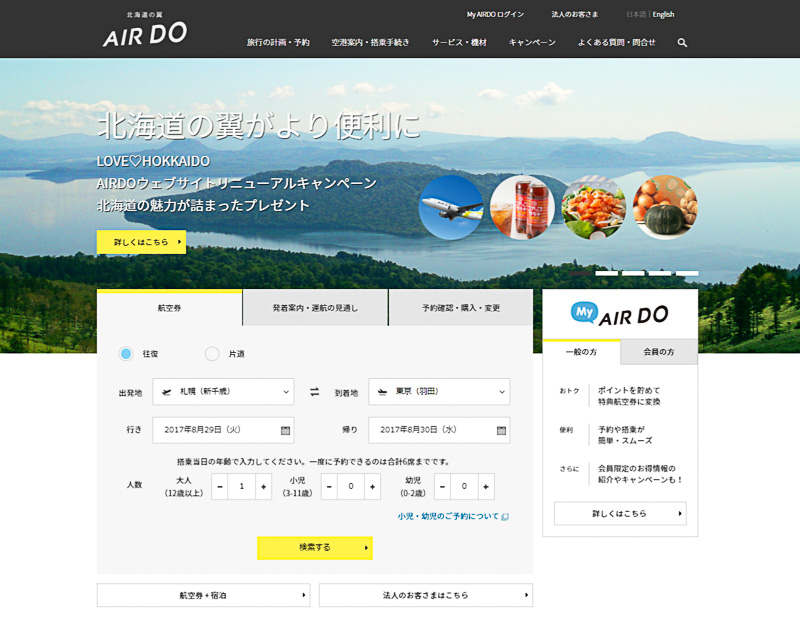Screen dimensions: 800x637
Task: Click the 大人 count input field
Action: pyautogui.click(x=241, y=487)
